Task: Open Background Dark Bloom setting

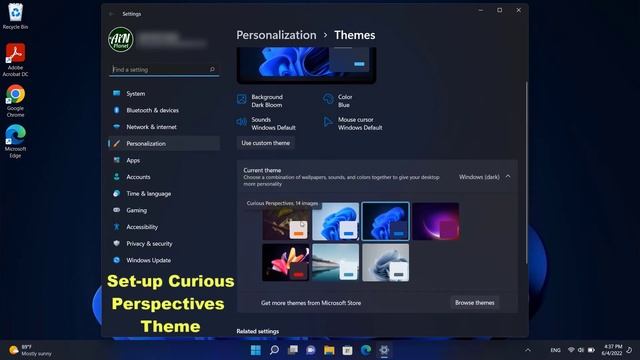Action: click(x=260, y=101)
